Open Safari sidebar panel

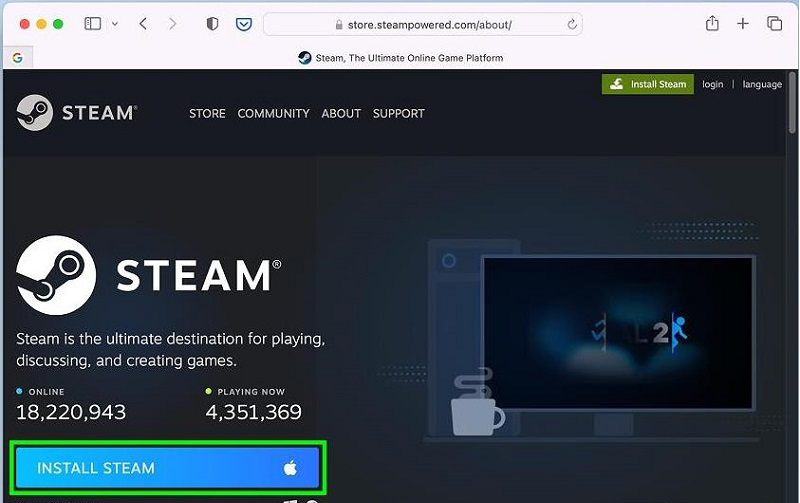pos(93,24)
